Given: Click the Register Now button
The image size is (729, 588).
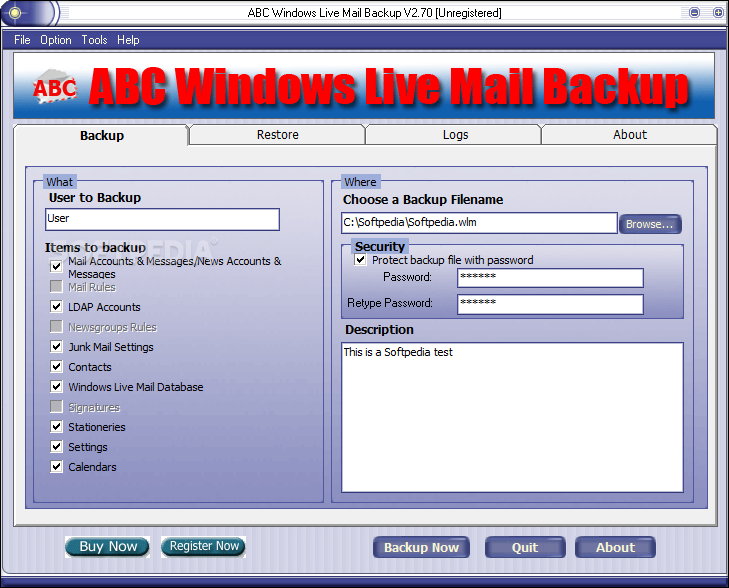Looking at the screenshot, I should click(204, 546).
